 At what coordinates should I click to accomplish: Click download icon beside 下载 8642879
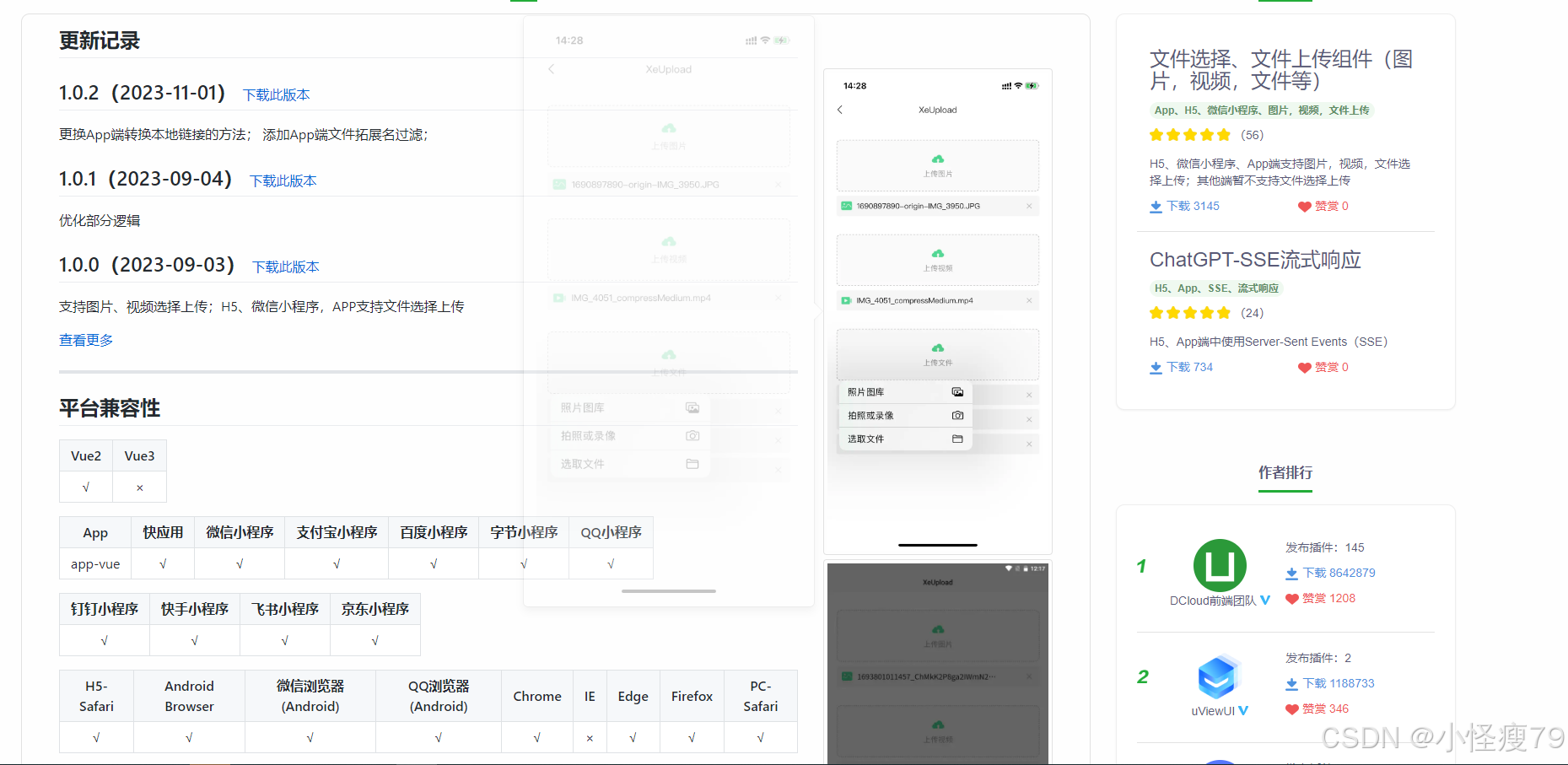click(x=1291, y=574)
